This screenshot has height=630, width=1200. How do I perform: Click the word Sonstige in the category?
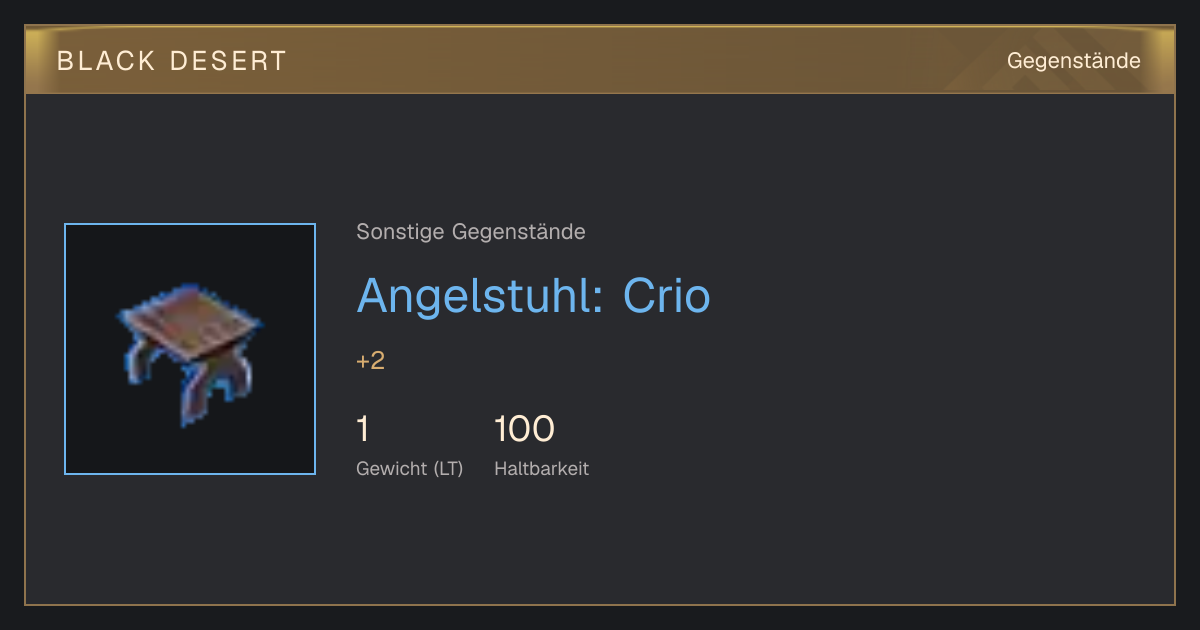(x=400, y=232)
